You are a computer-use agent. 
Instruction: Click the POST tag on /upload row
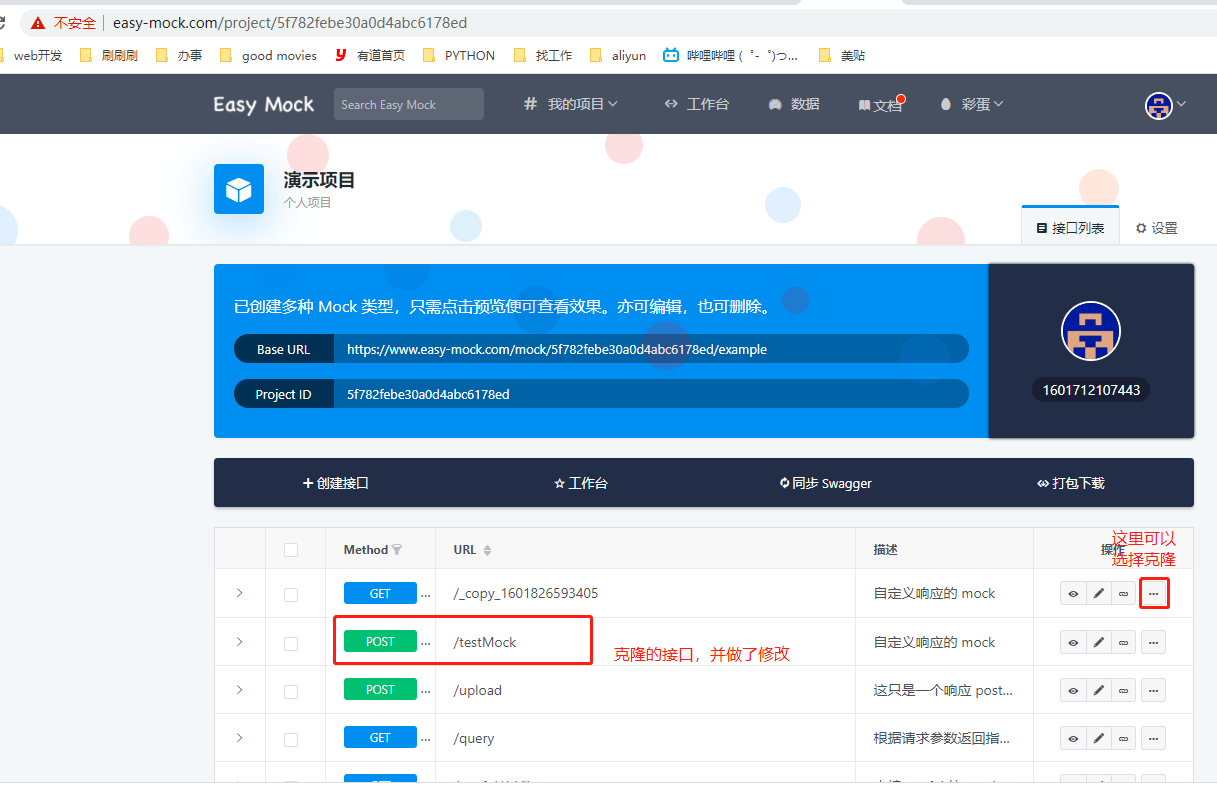pos(380,689)
